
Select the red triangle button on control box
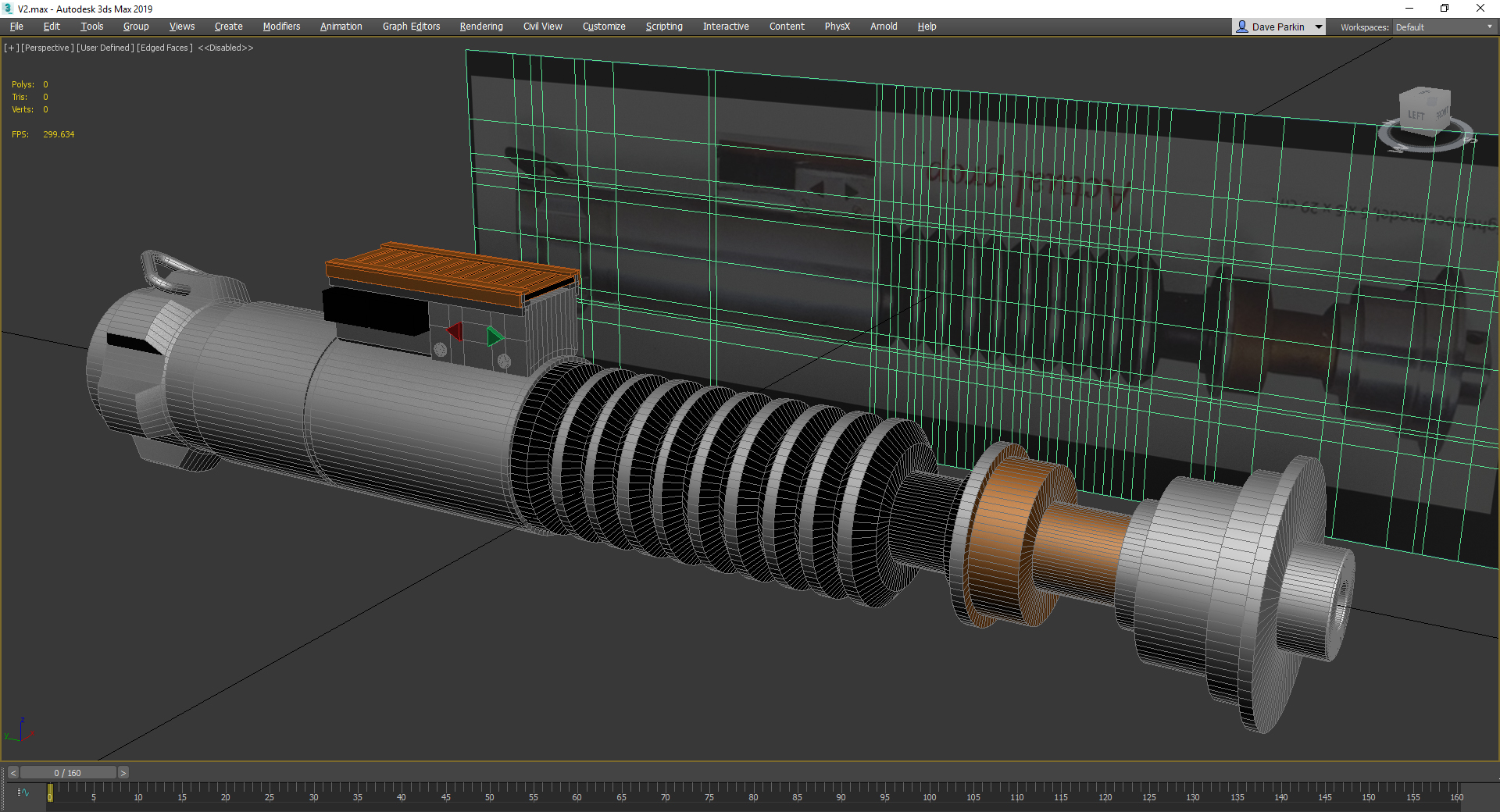[455, 332]
